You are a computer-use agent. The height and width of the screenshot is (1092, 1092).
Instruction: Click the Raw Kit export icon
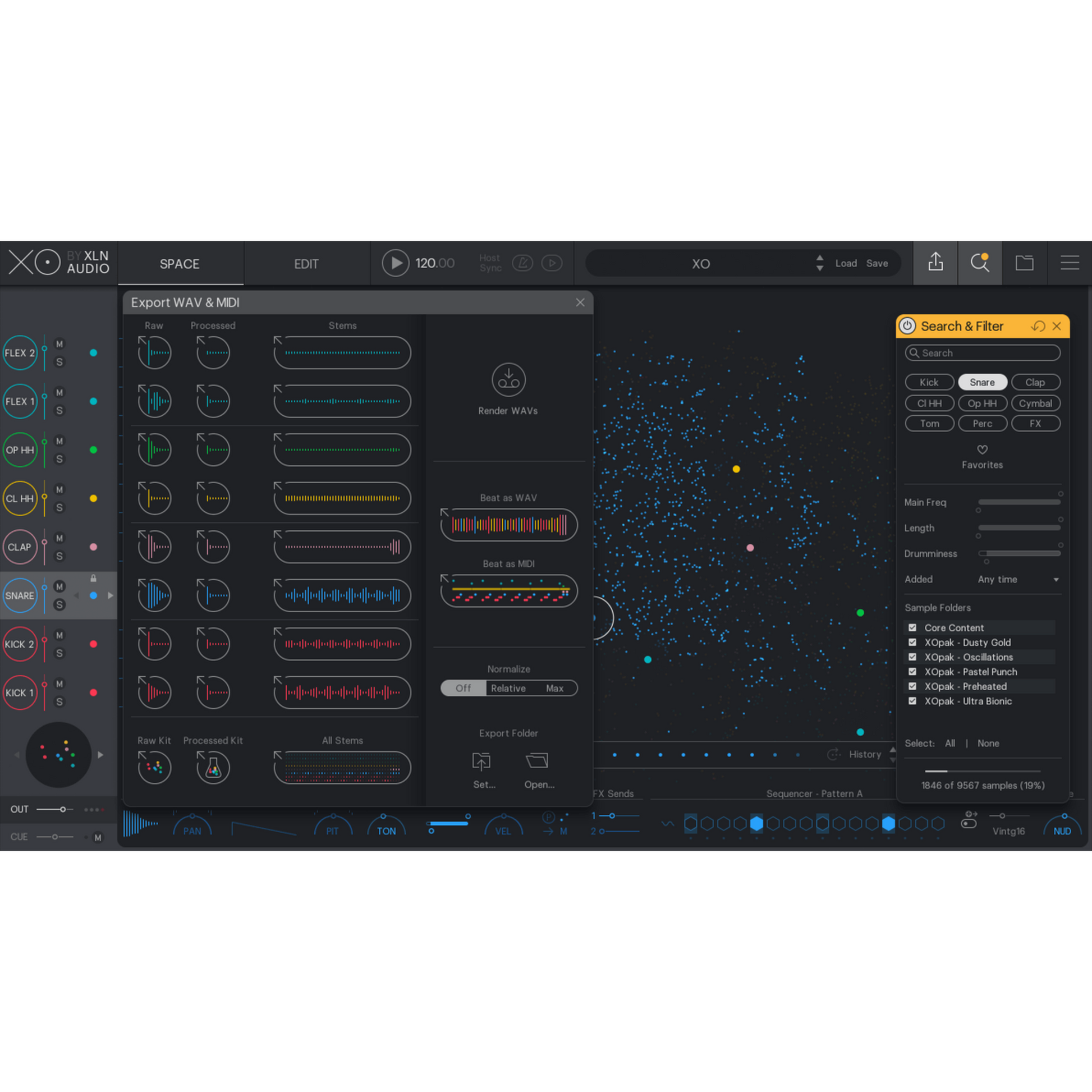(154, 767)
